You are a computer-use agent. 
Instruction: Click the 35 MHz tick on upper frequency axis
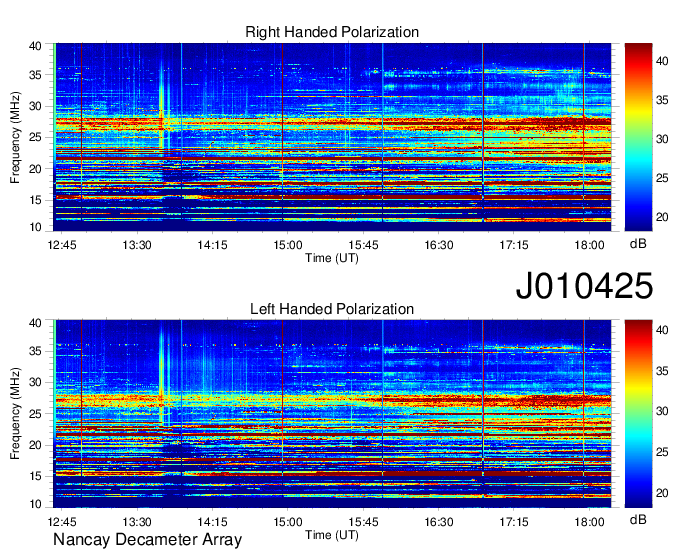(36, 75)
